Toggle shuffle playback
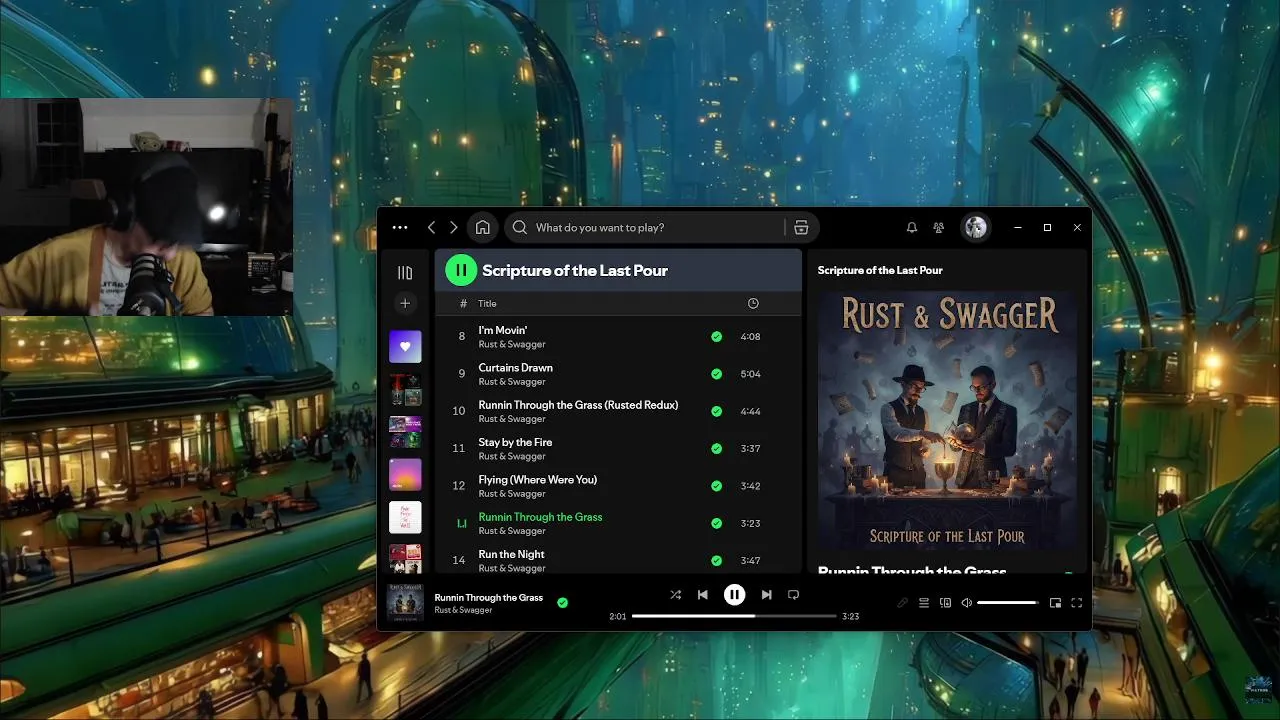 coord(675,594)
